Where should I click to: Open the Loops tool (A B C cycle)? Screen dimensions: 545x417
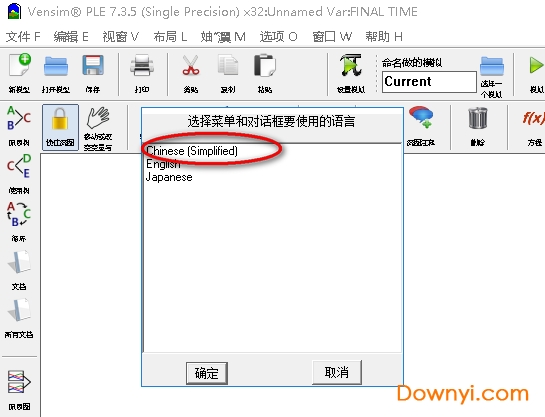pyautogui.click(x=19, y=214)
